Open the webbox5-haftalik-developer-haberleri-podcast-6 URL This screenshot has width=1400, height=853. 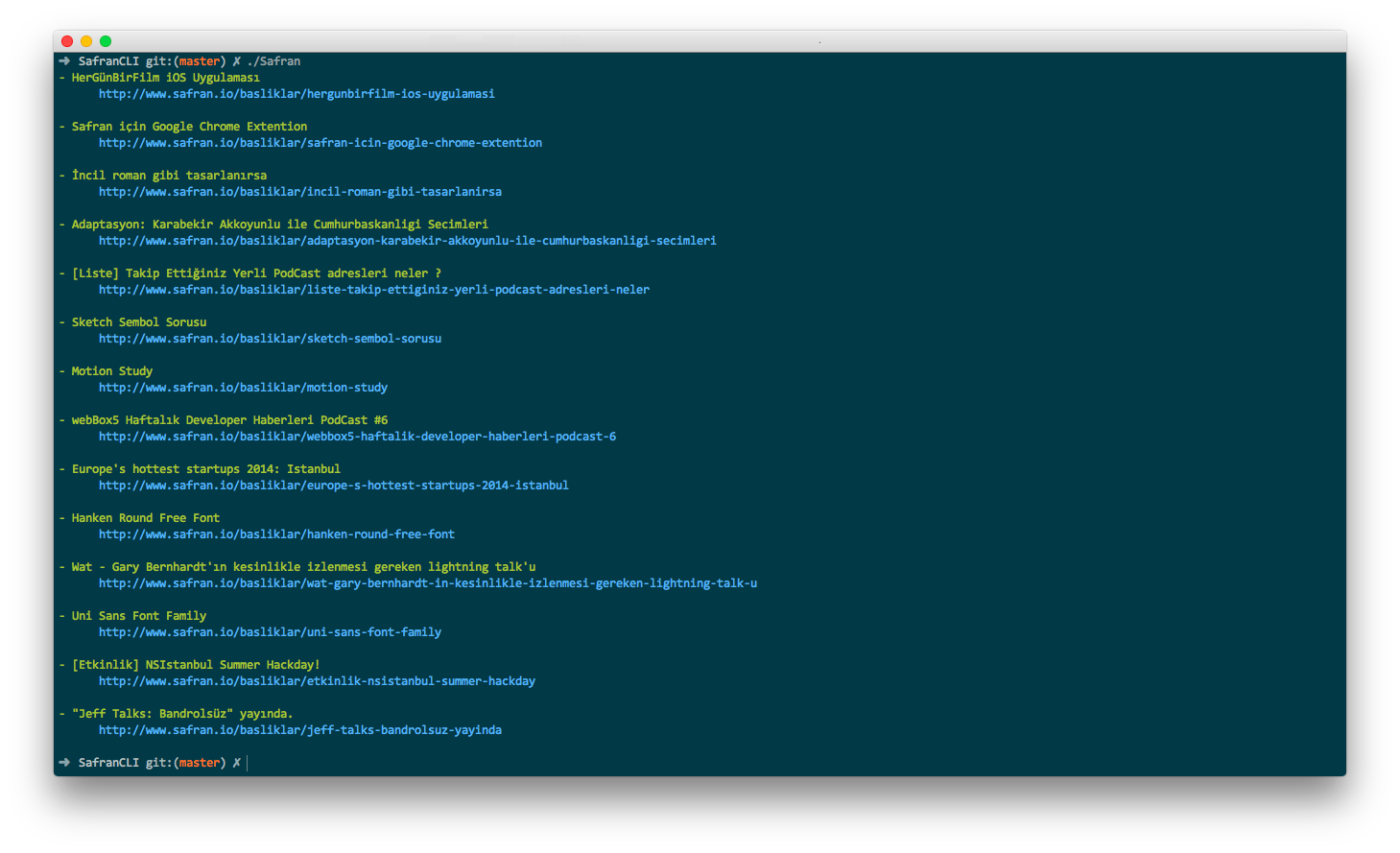(x=358, y=437)
